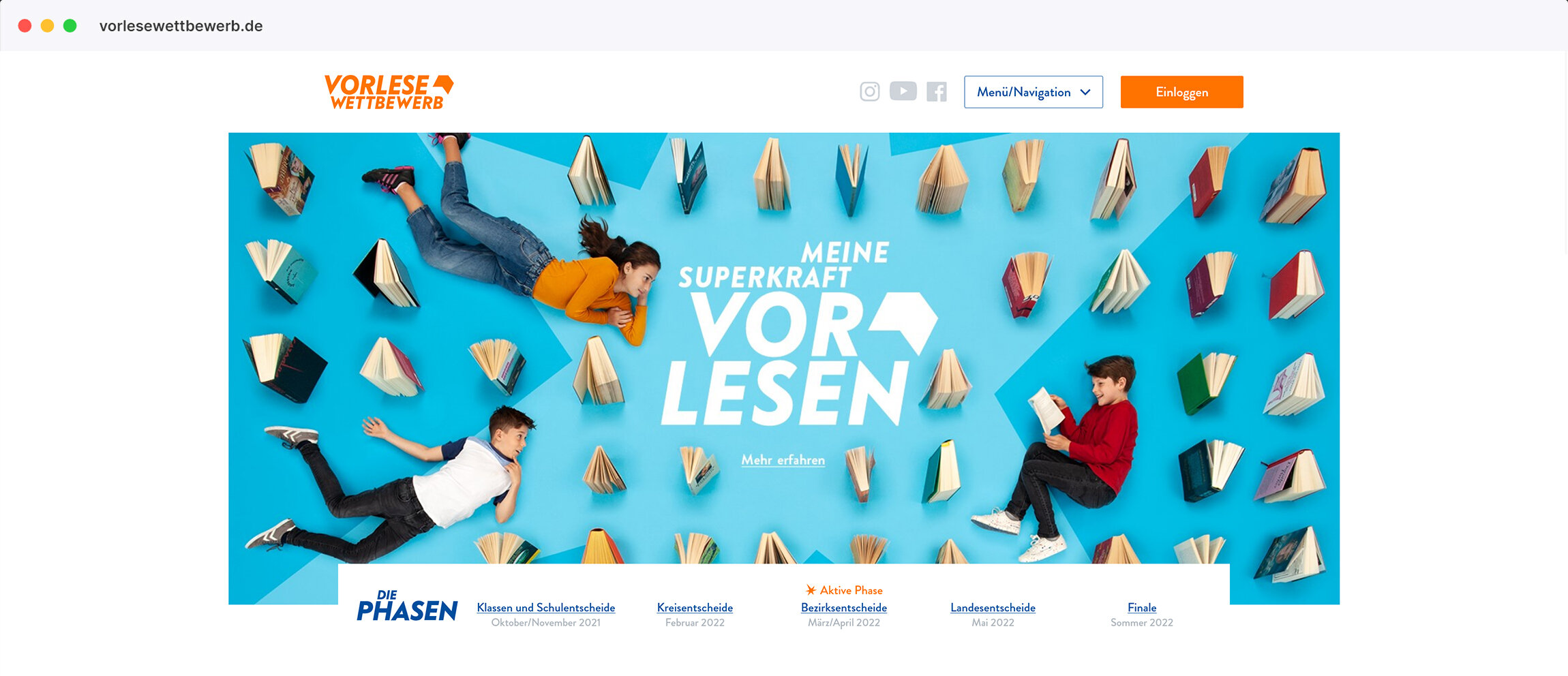This screenshot has height=676, width=1568.
Task: Visit the Facebook page icon
Action: click(x=937, y=91)
